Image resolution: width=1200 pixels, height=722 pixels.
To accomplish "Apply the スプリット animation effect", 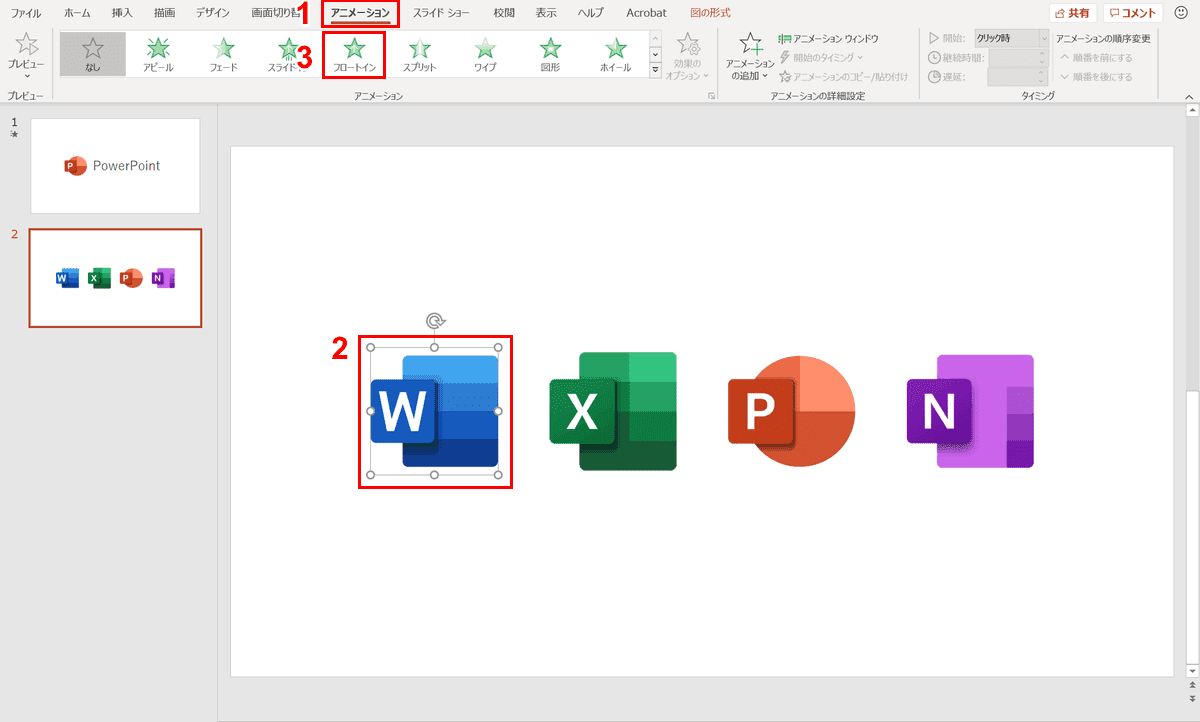I will coord(419,55).
